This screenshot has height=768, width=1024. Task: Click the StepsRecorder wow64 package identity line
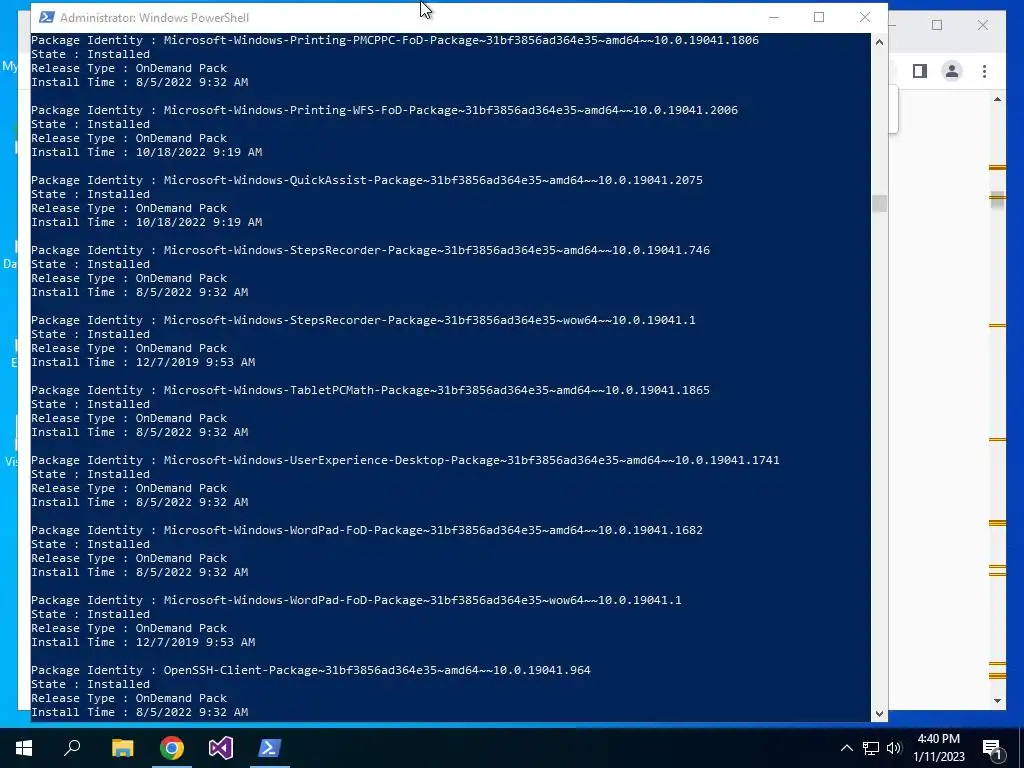coord(363,319)
